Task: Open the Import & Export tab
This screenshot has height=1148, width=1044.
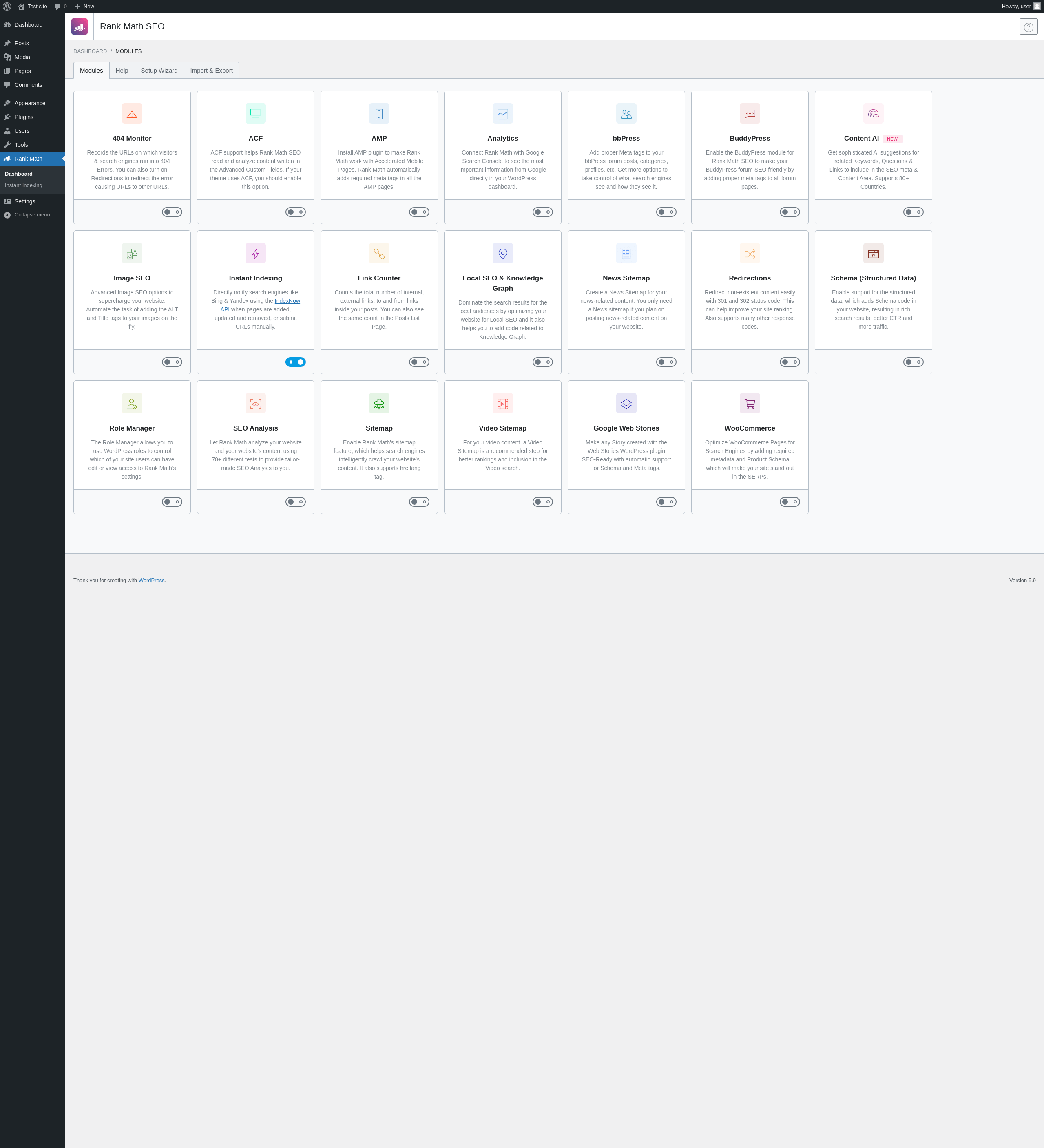Action: click(x=211, y=71)
